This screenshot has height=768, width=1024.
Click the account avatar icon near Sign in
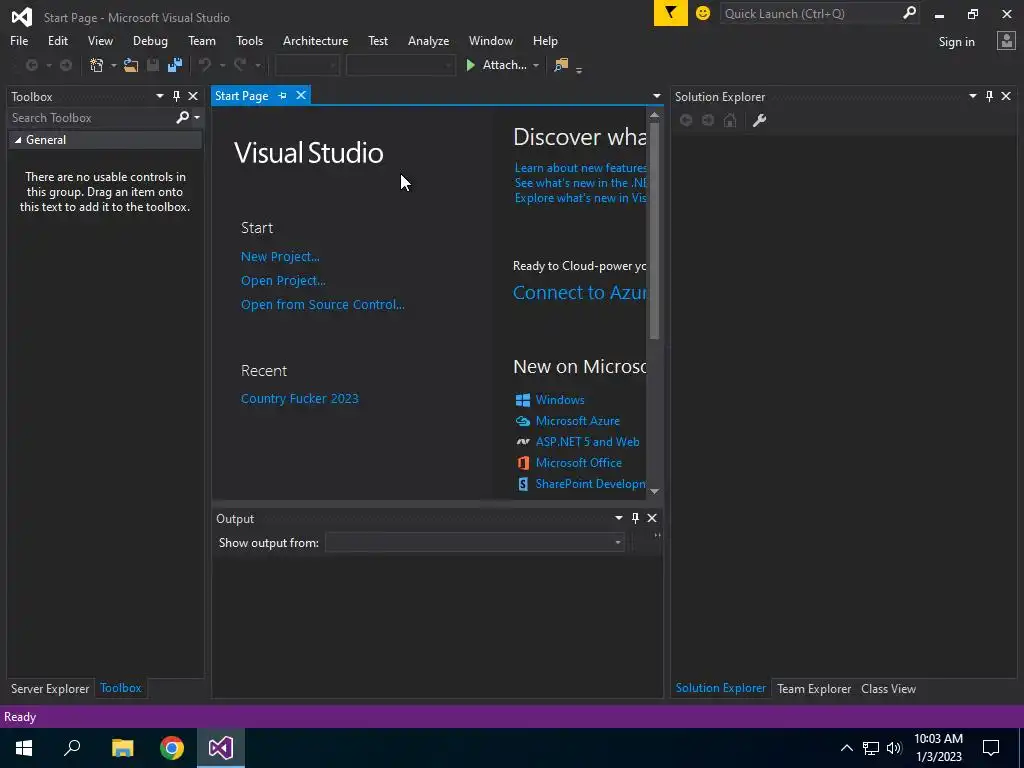[1006, 41]
